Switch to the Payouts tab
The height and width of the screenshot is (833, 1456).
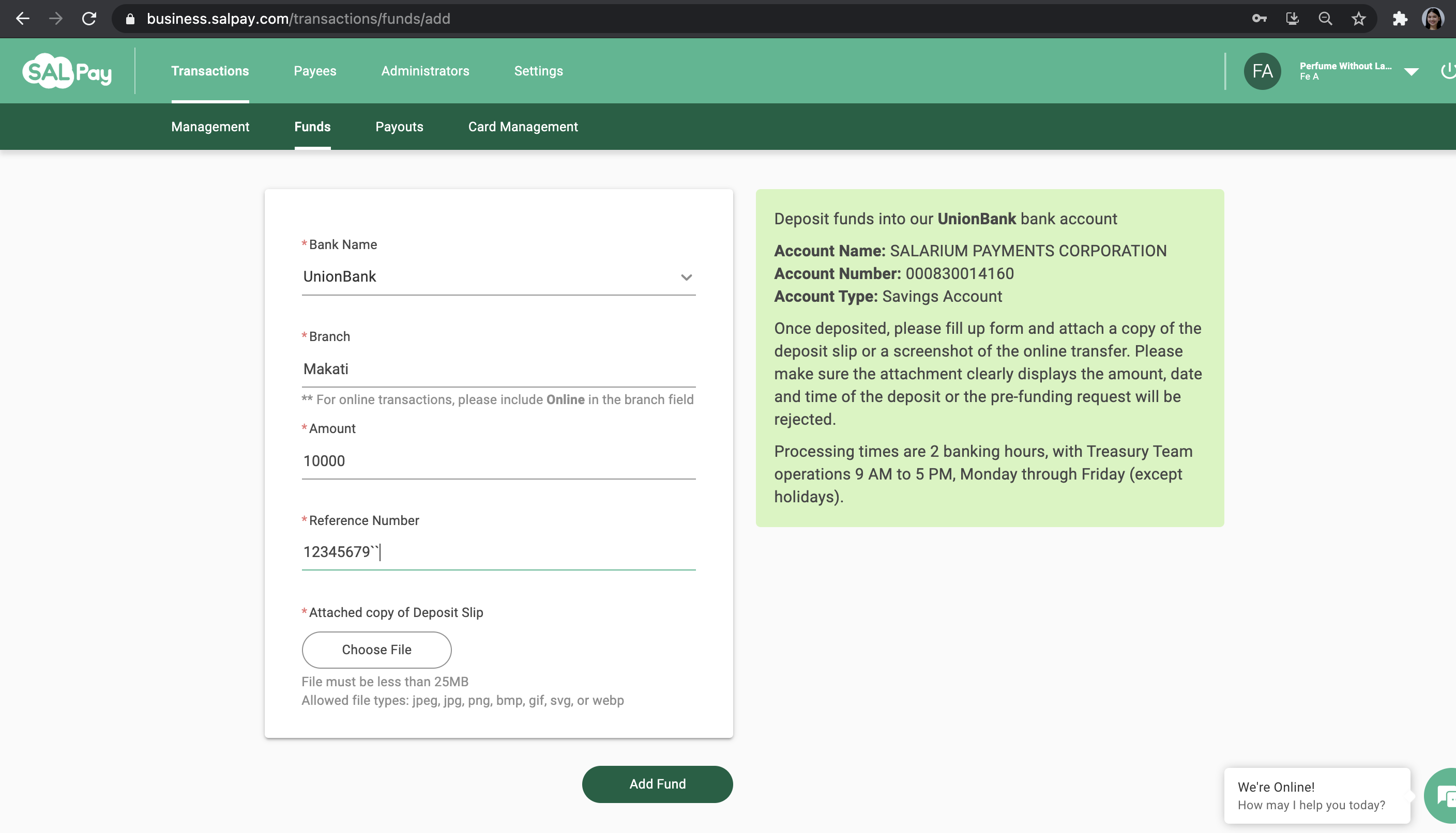coord(399,127)
